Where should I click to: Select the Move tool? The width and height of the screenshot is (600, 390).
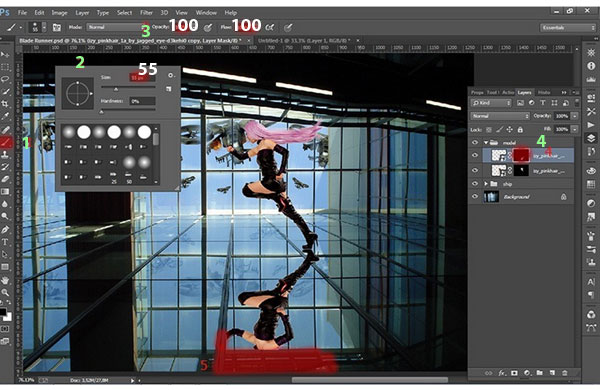click(5, 55)
